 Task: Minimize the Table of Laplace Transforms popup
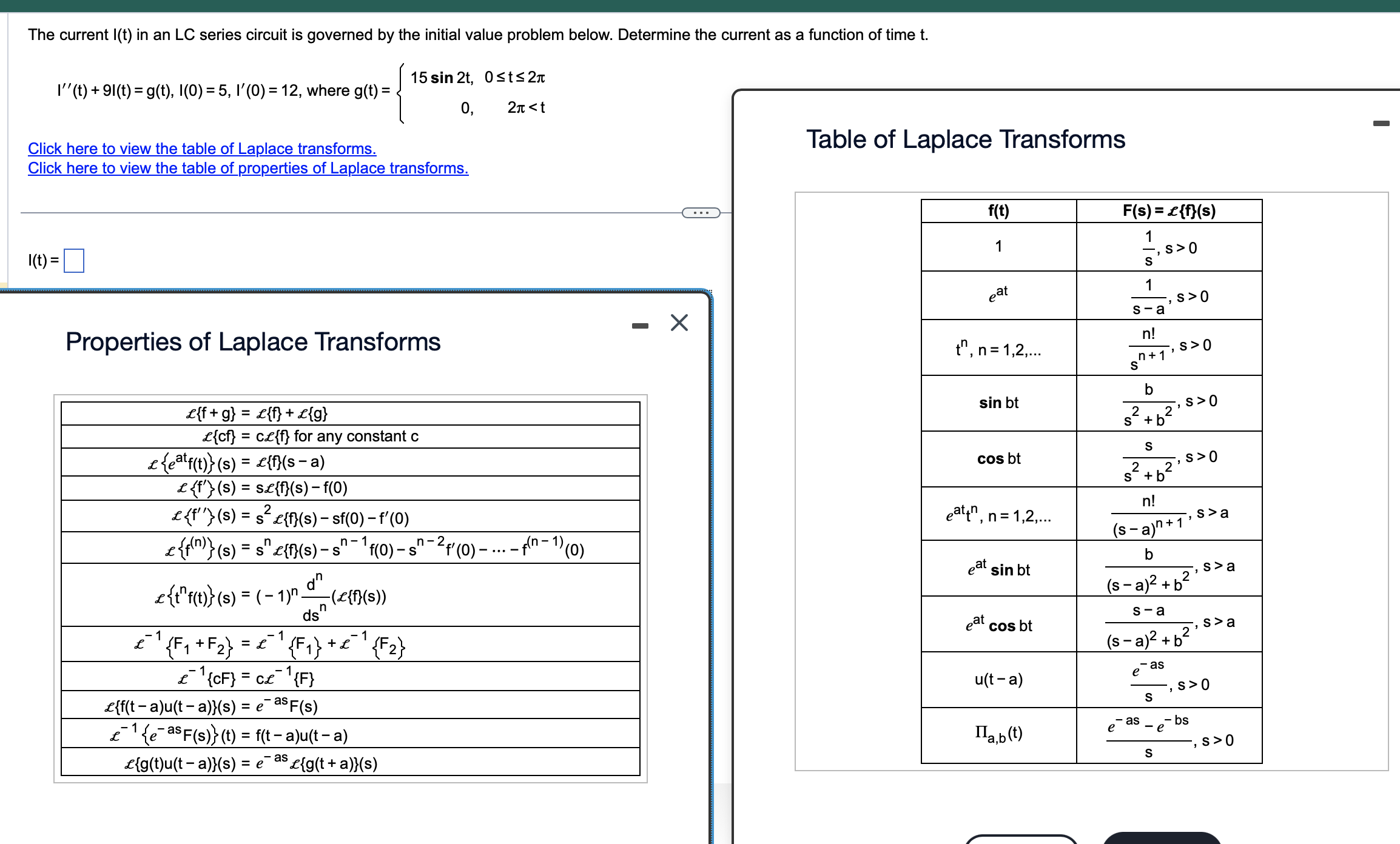[1381, 124]
